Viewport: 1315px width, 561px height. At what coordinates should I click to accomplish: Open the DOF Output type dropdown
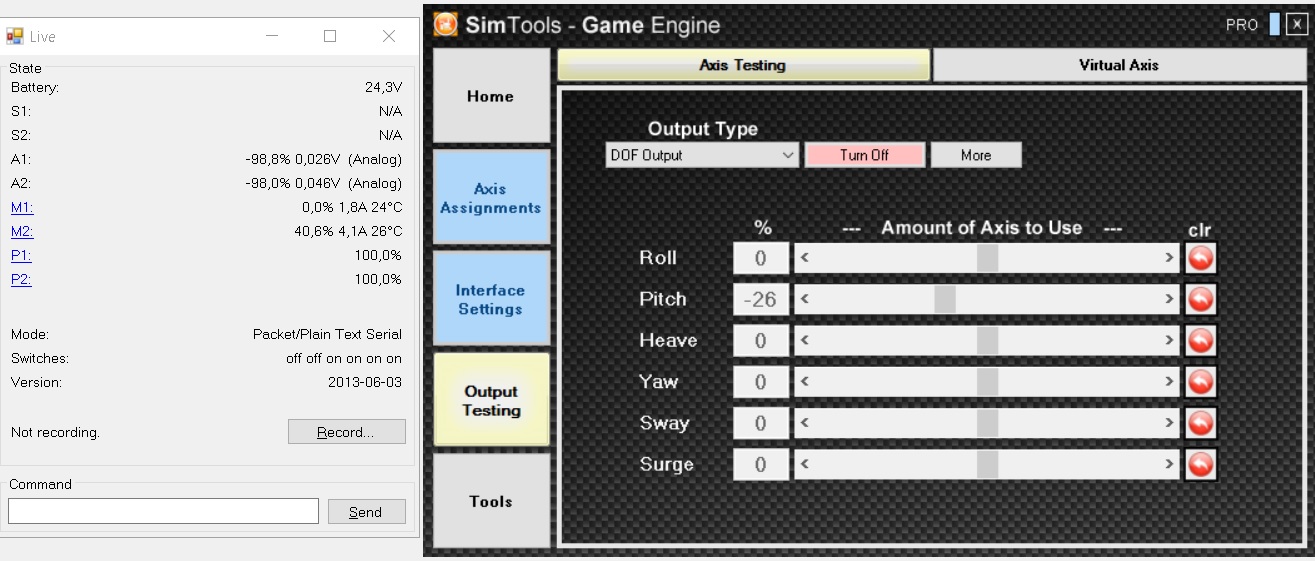[x=702, y=155]
